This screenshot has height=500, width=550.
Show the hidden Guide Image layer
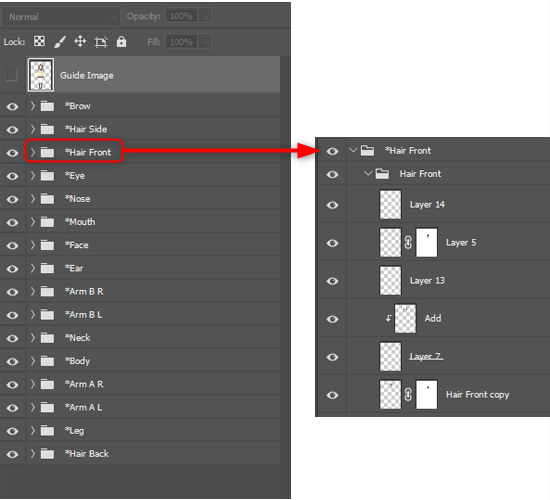tap(12, 75)
